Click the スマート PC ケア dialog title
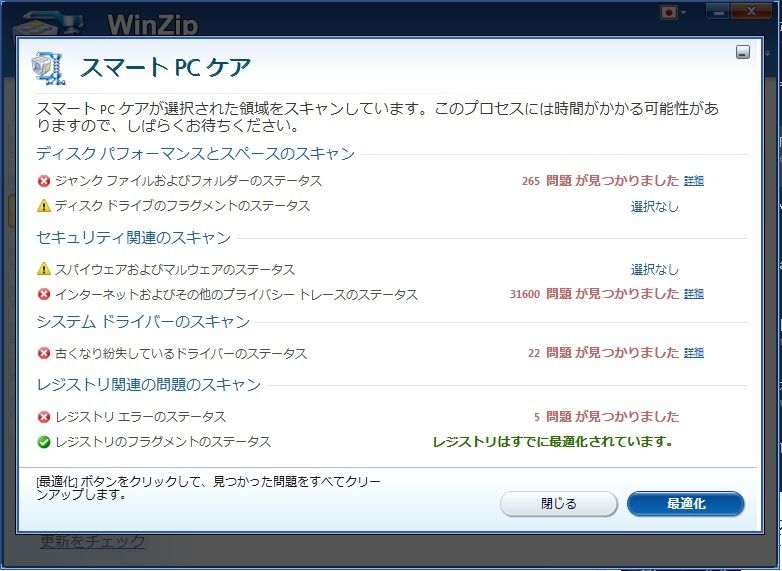Image resolution: width=782 pixels, height=571 pixels. pyautogui.click(x=165, y=68)
